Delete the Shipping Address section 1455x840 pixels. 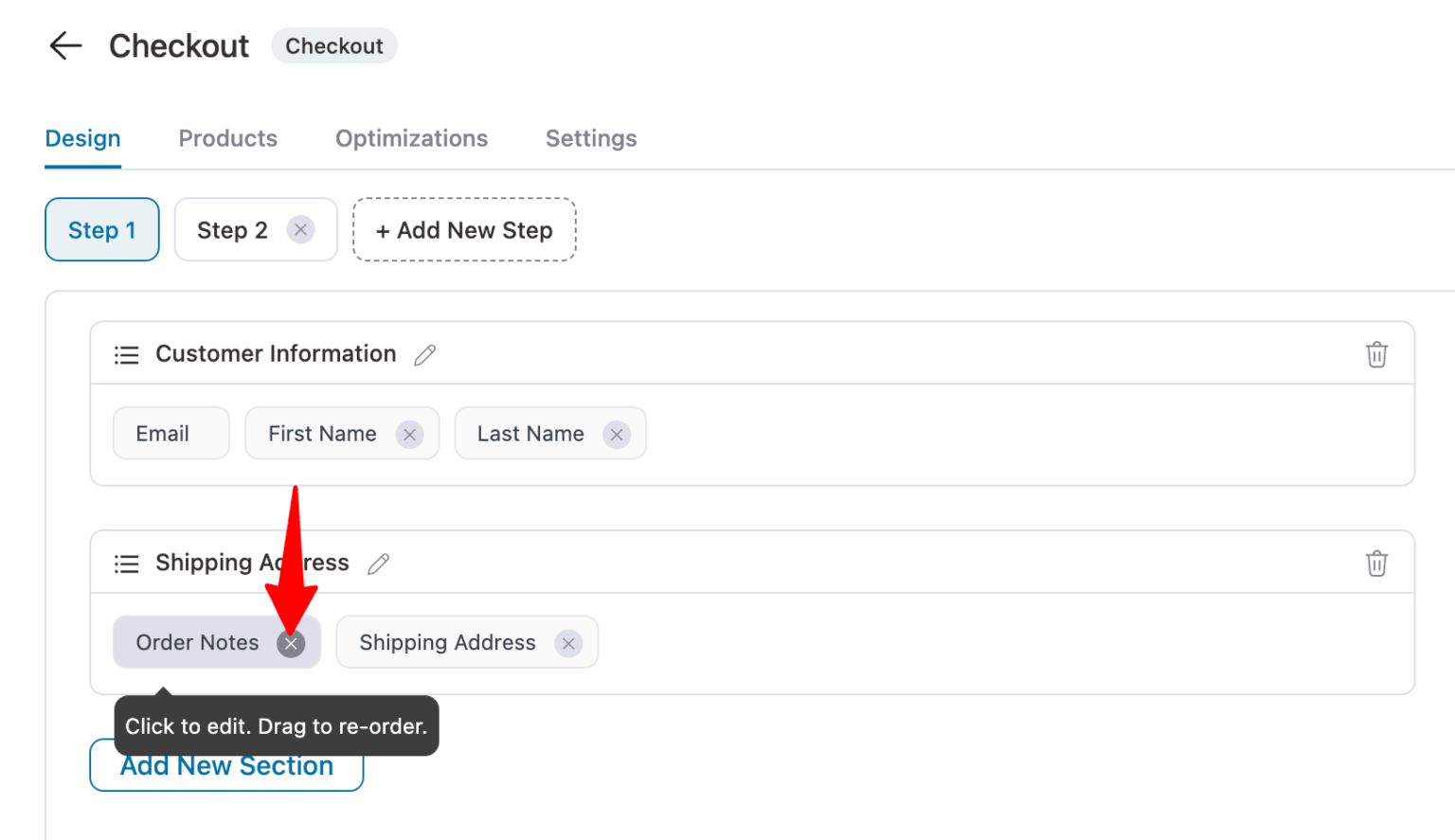[1376, 563]
